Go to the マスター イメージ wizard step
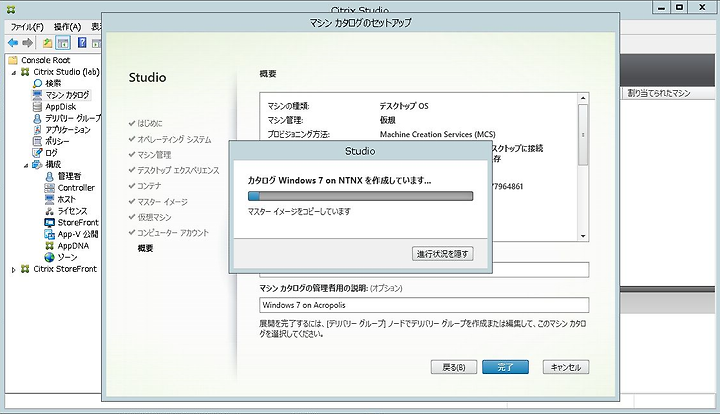Screen dimensions: 720x414 point(162,202)
